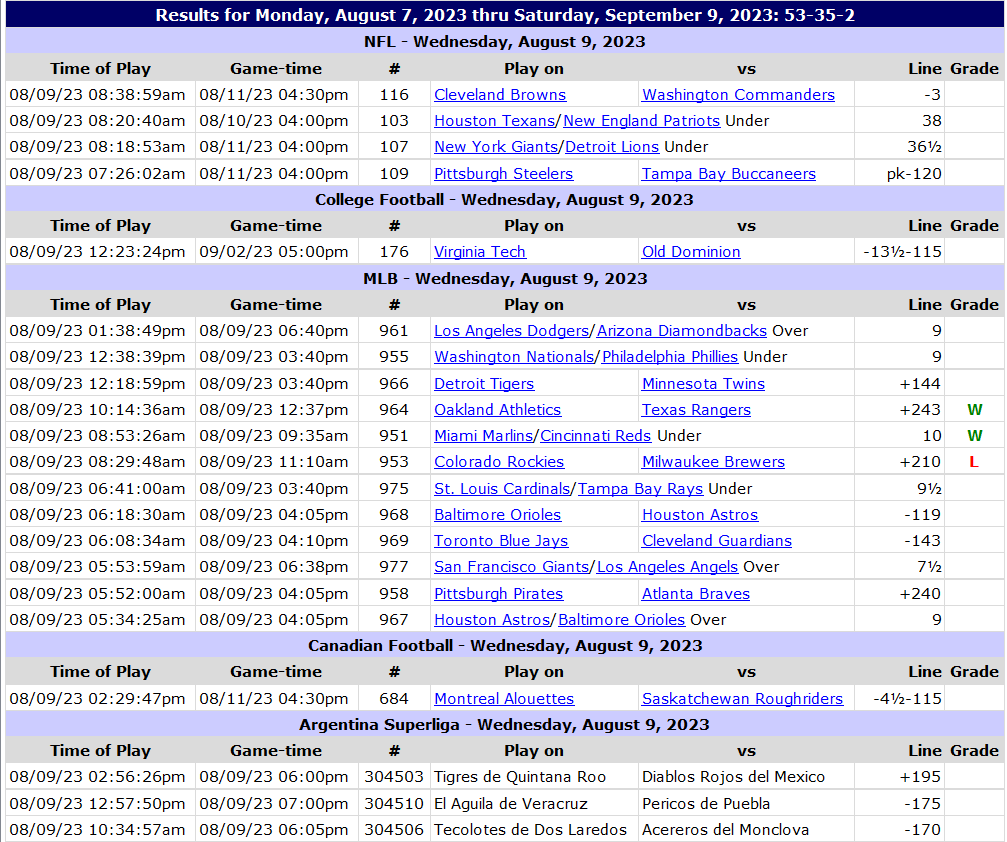This screenshot has height=842, width=1007.
Task: Select the New England Patriots link
Action: [642, 121]
